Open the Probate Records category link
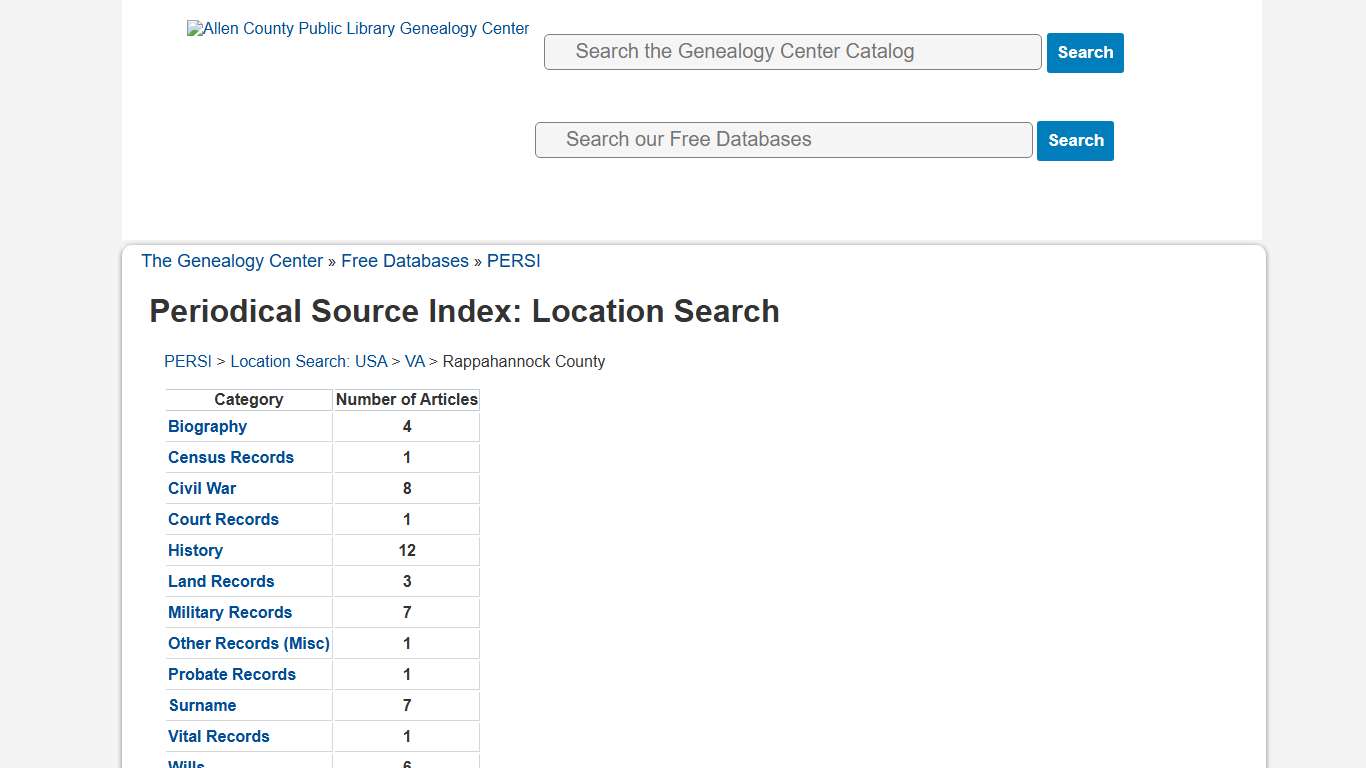 (232, 674)
